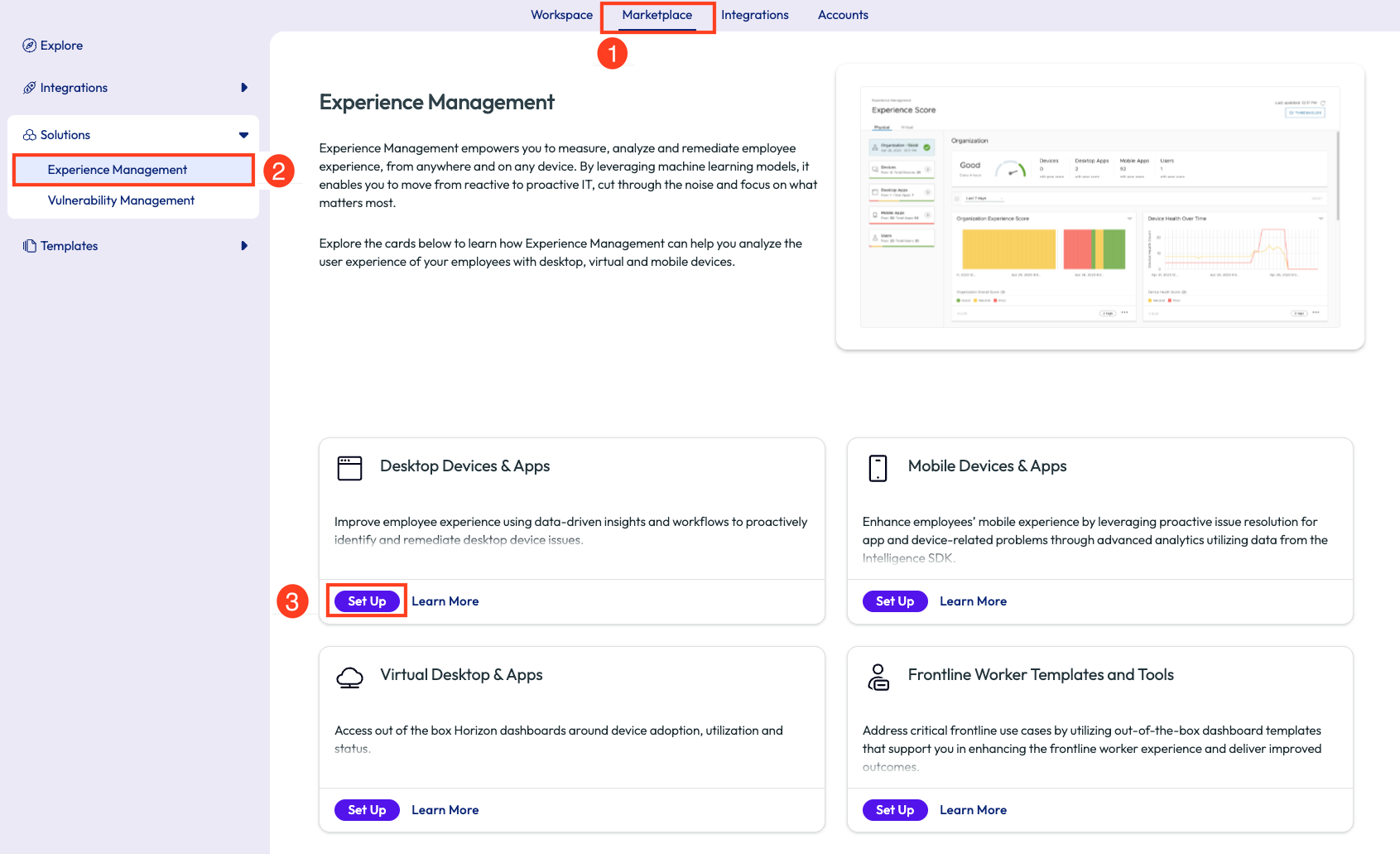The width and height of the screenshot is (1400, 854).
Task: Open the Experience Score dashboard preview image
Action: [x=1099, y=207]
